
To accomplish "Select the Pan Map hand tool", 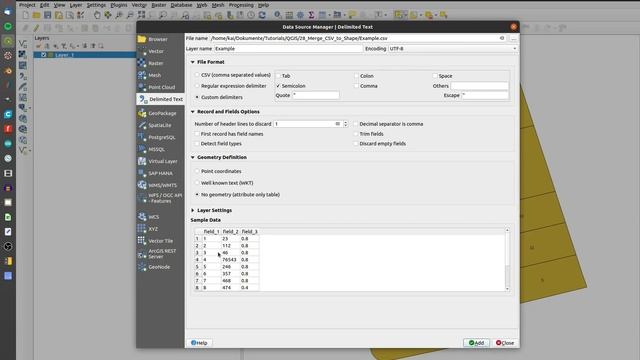I will pos(97,15).
